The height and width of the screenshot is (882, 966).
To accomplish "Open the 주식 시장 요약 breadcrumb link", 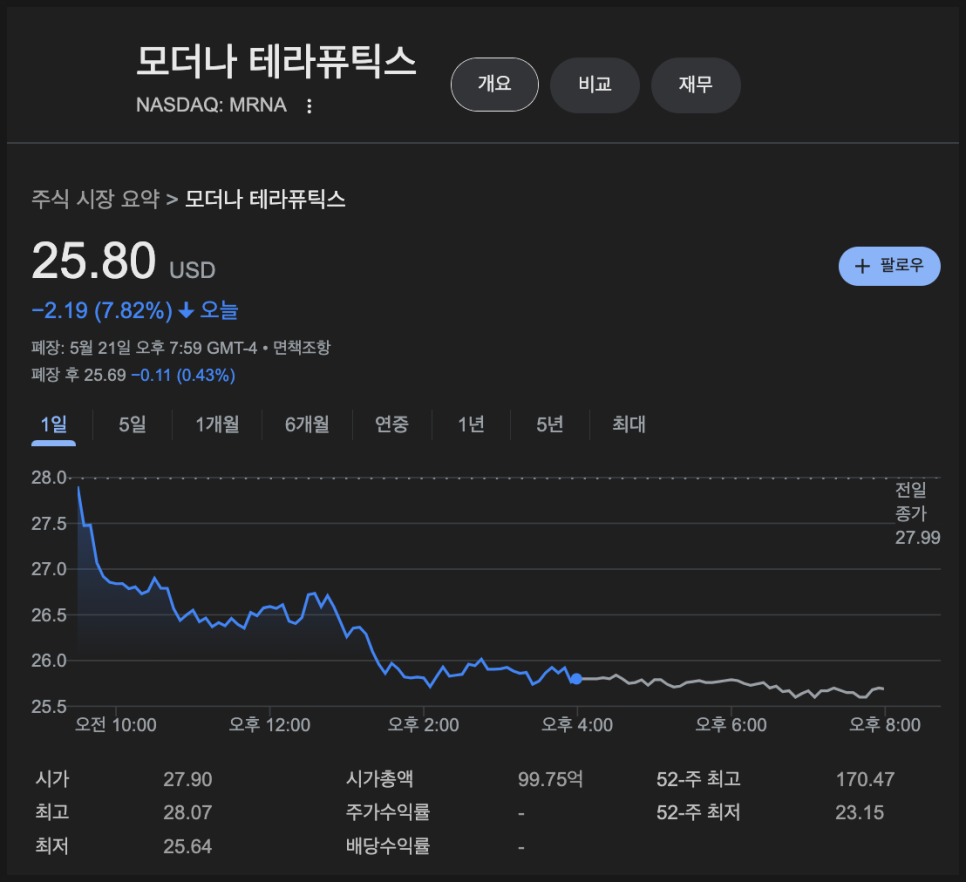I will pos(95,199).
